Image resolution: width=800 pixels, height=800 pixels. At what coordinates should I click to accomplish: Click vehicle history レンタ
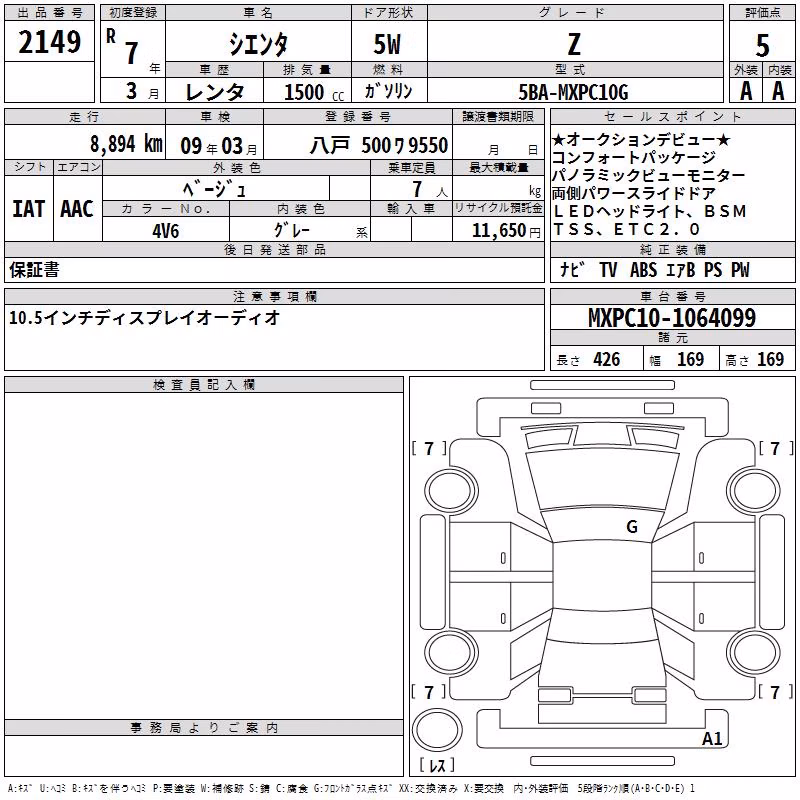pyautogui.click(x=214, y=92)
